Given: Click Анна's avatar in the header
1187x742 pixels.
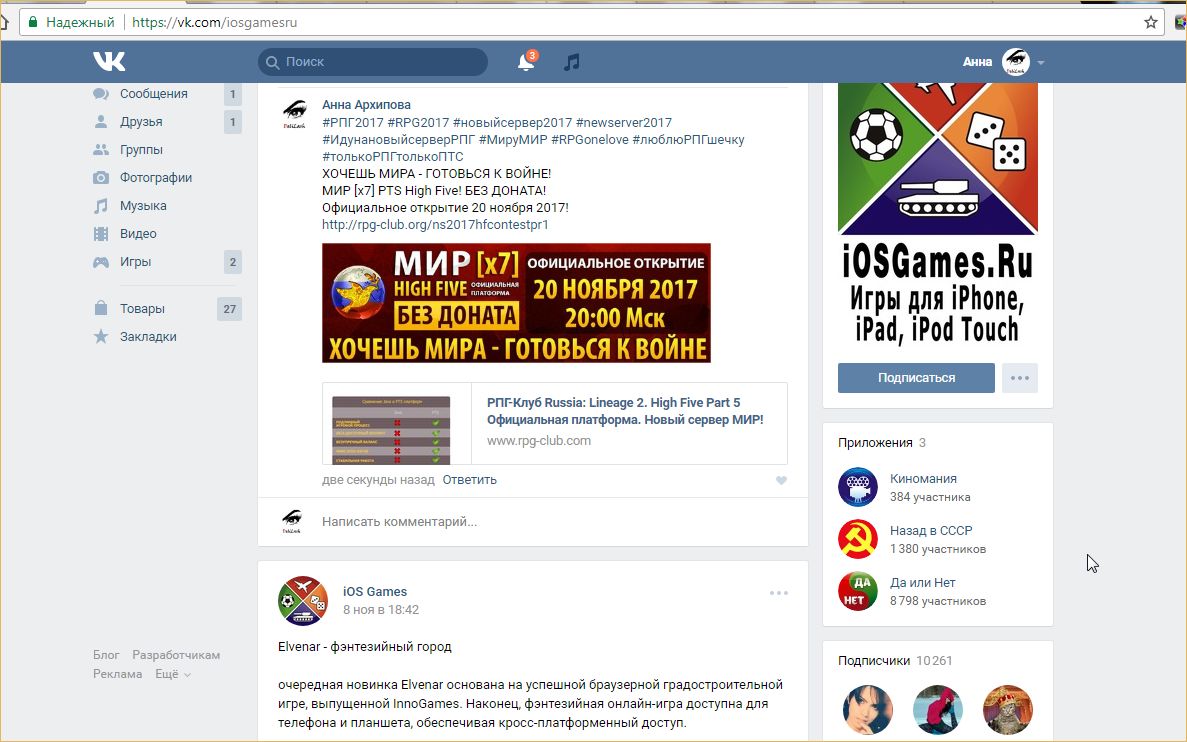Looking at the screenshot, I should click(x=1015, y=62).
